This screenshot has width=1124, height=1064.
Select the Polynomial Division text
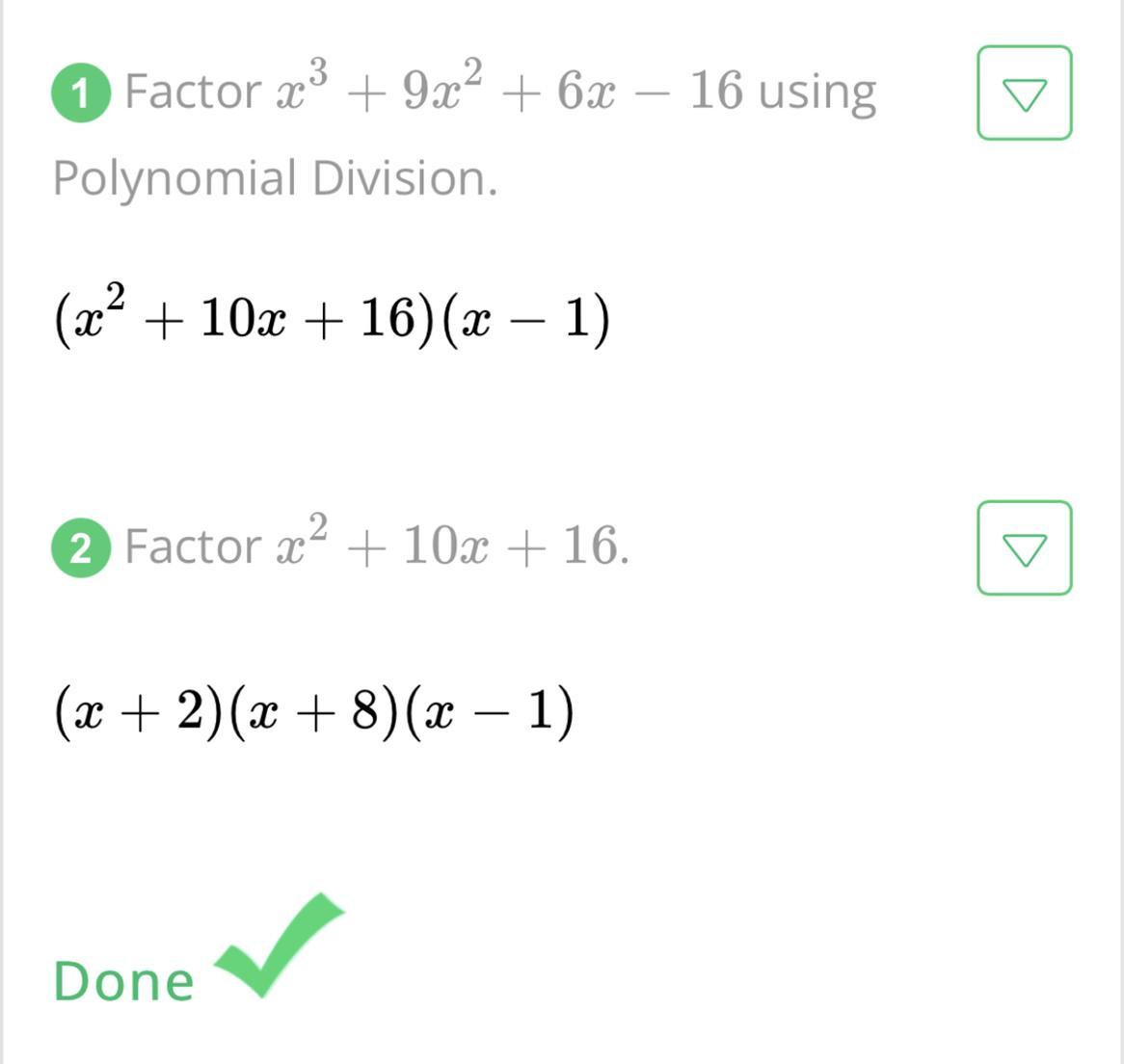click(275, 179)
